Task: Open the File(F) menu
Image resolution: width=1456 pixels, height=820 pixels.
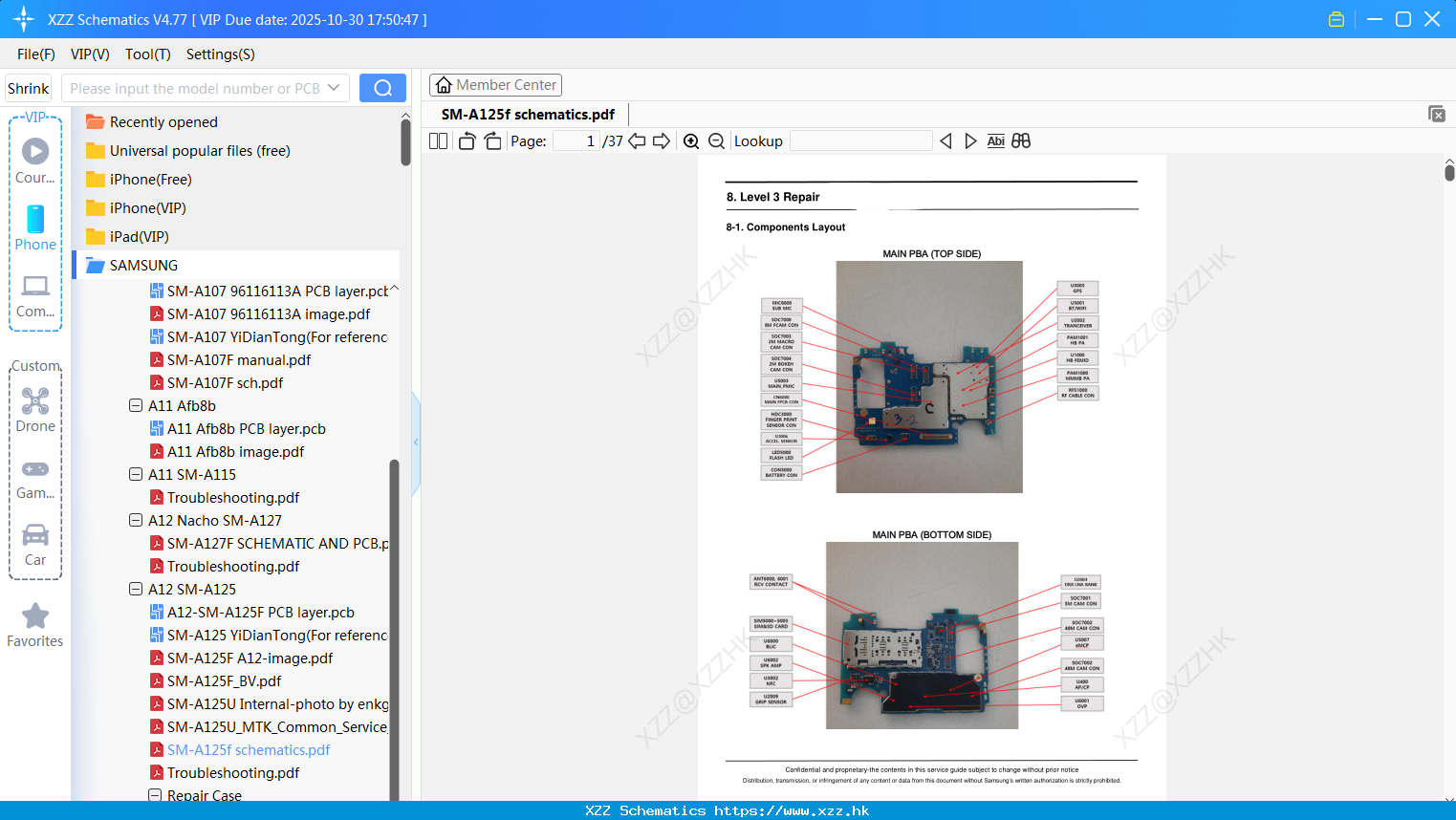Action: pos(36,54)
